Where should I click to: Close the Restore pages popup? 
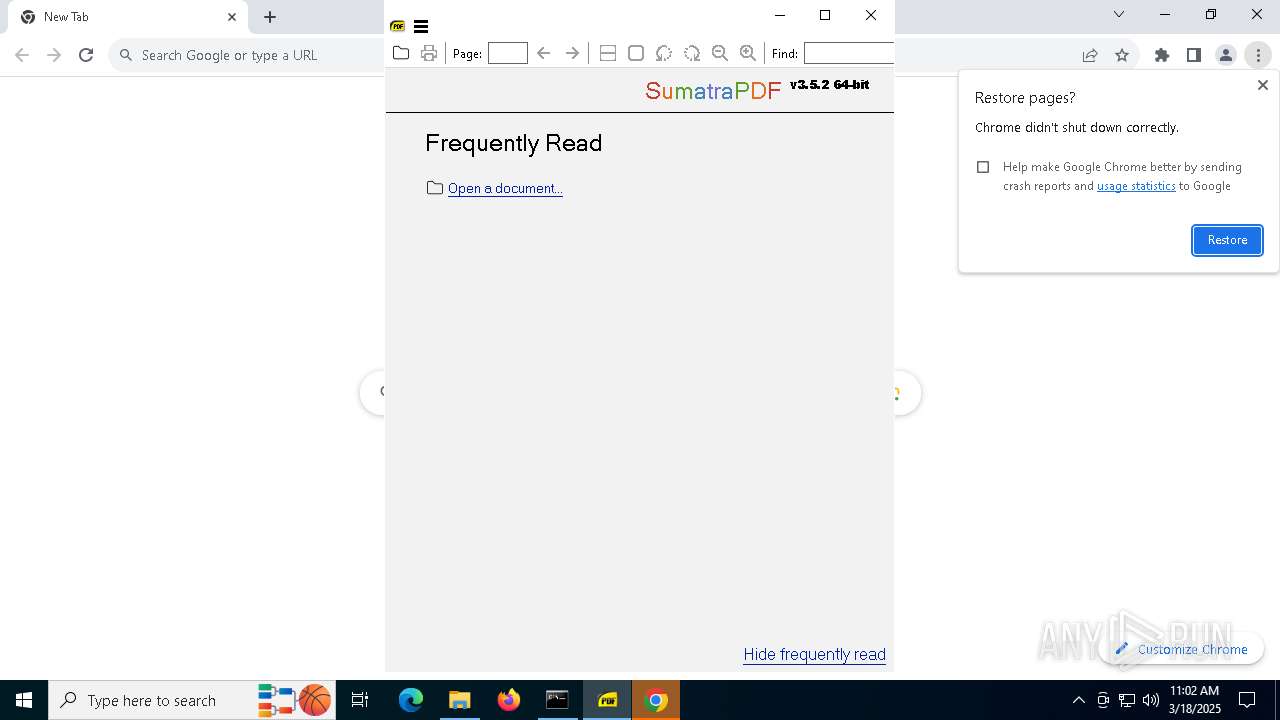point(1262,86)
